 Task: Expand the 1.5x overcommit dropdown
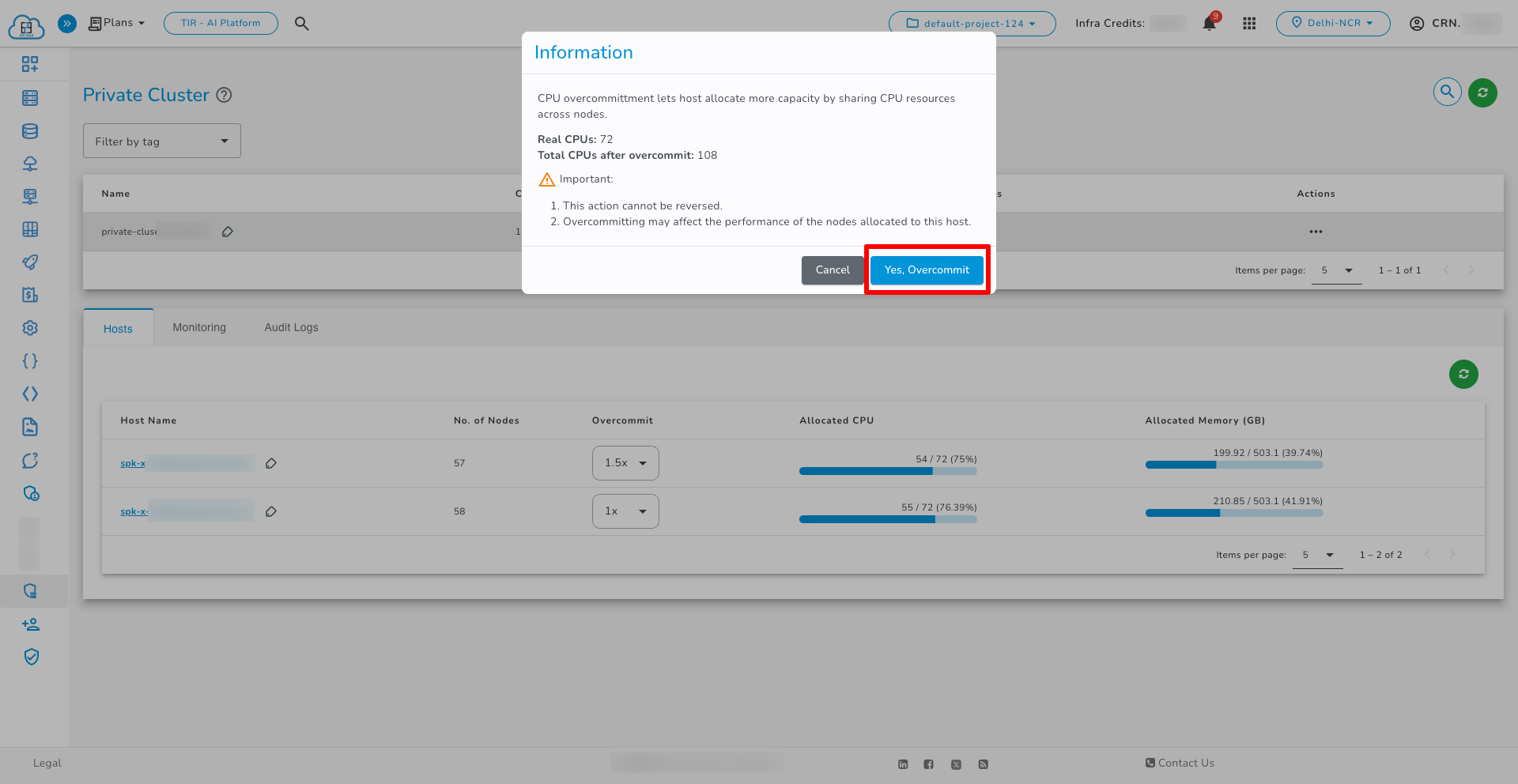tap(625, 463)
